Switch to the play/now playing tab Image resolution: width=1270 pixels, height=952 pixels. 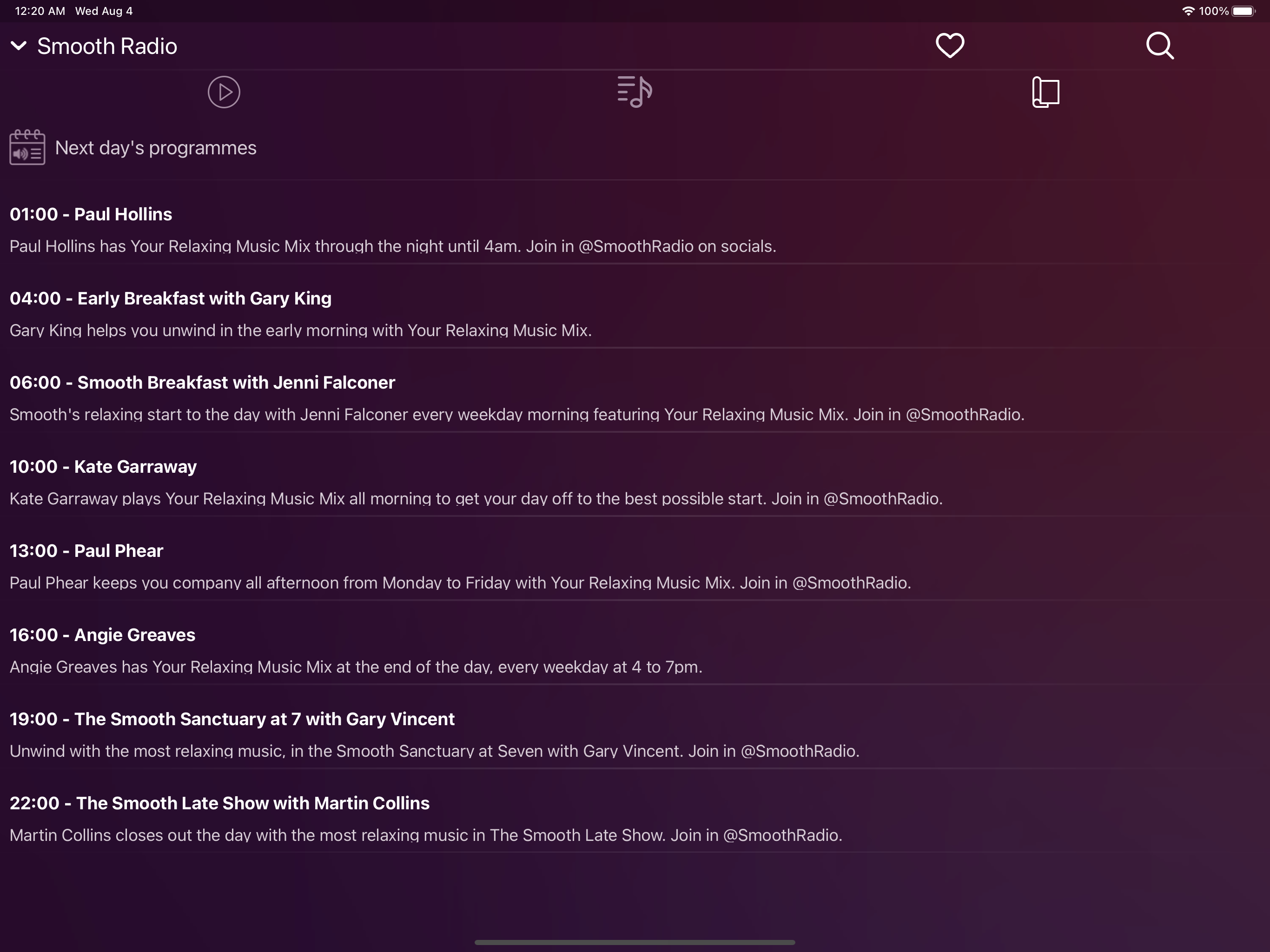point(224,92)
